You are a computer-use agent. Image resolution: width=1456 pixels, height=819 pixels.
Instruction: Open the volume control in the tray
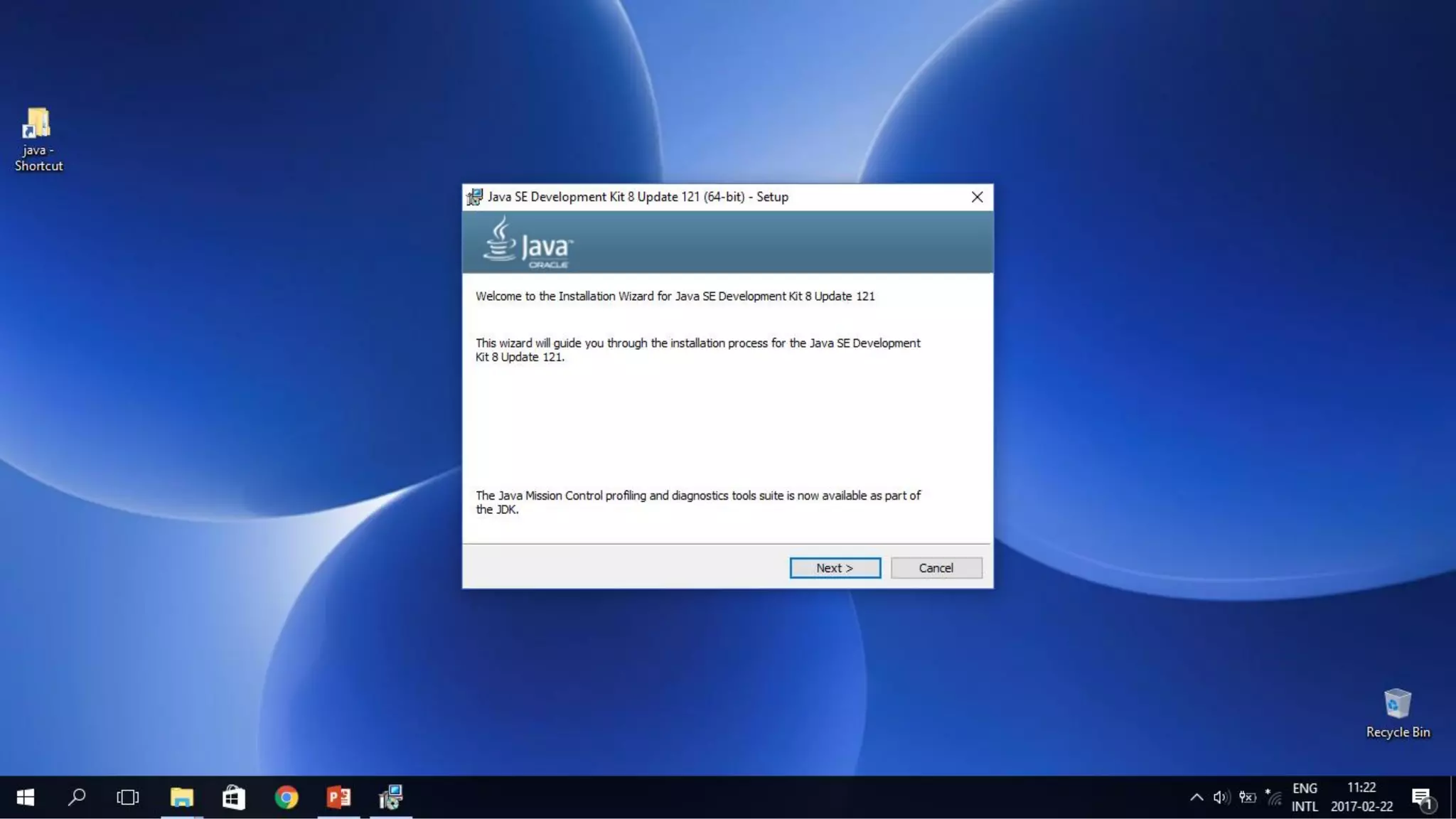(1221, 797)
